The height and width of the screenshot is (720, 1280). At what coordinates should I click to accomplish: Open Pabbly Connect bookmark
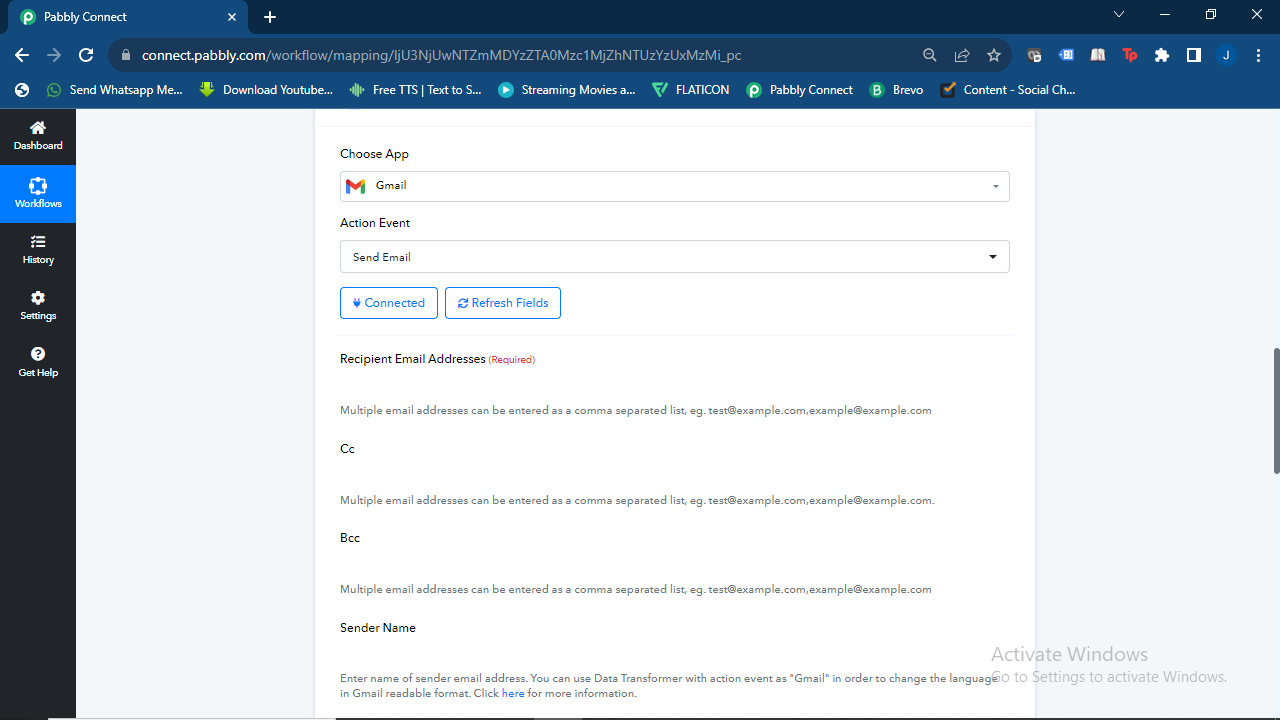pyautogui.click(x=800, y=90)
